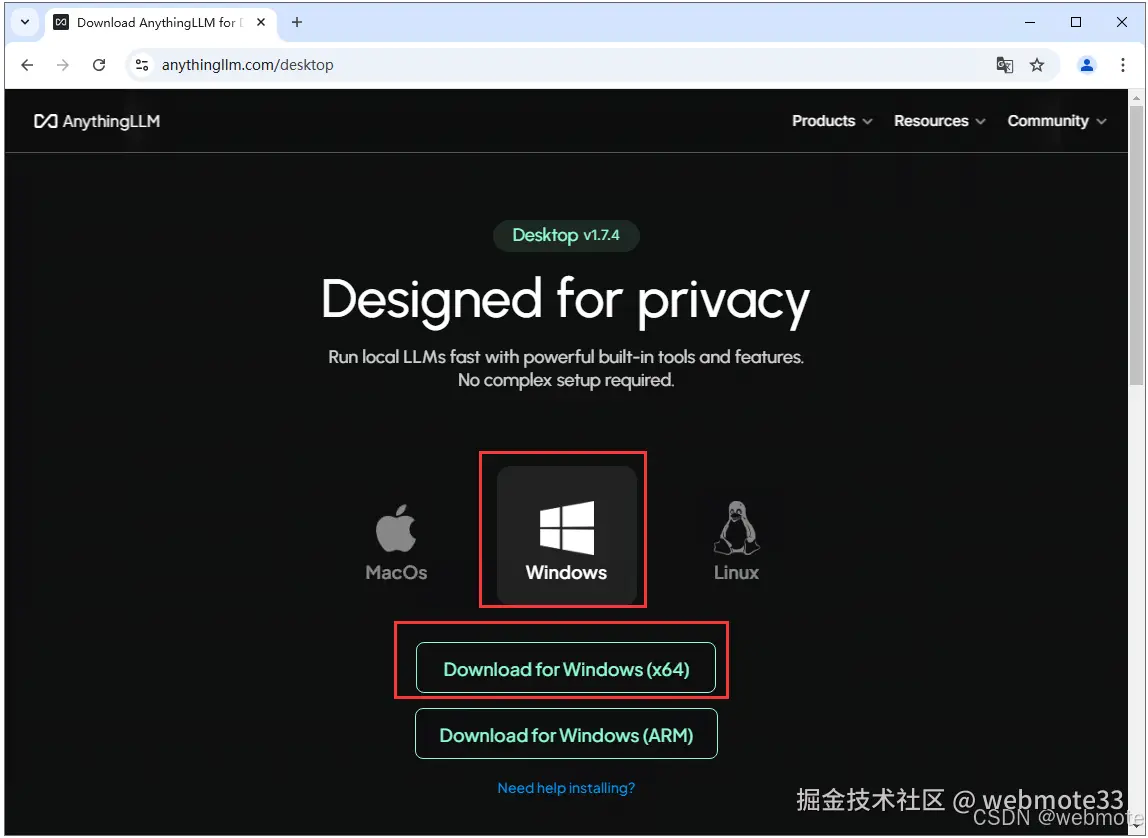Reload the page with refresh icon
Viewport: 1148px width, 838px height.
click(99, 65)
